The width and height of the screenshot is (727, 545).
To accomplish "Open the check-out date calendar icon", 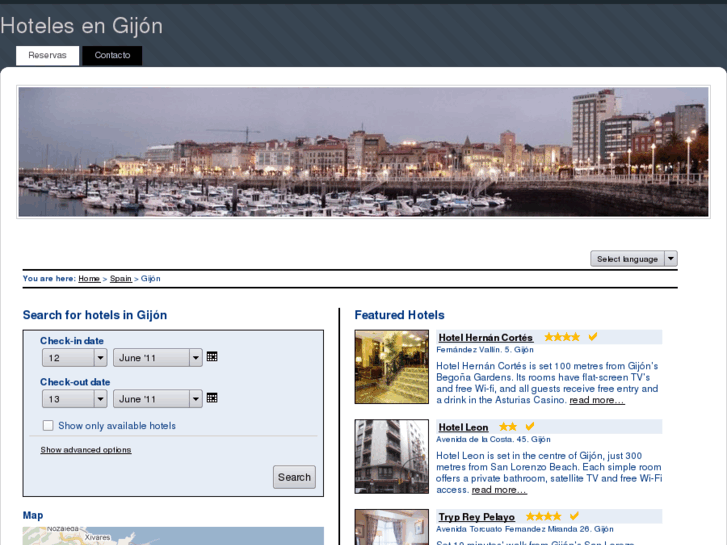I will click(x=212, y=398).
